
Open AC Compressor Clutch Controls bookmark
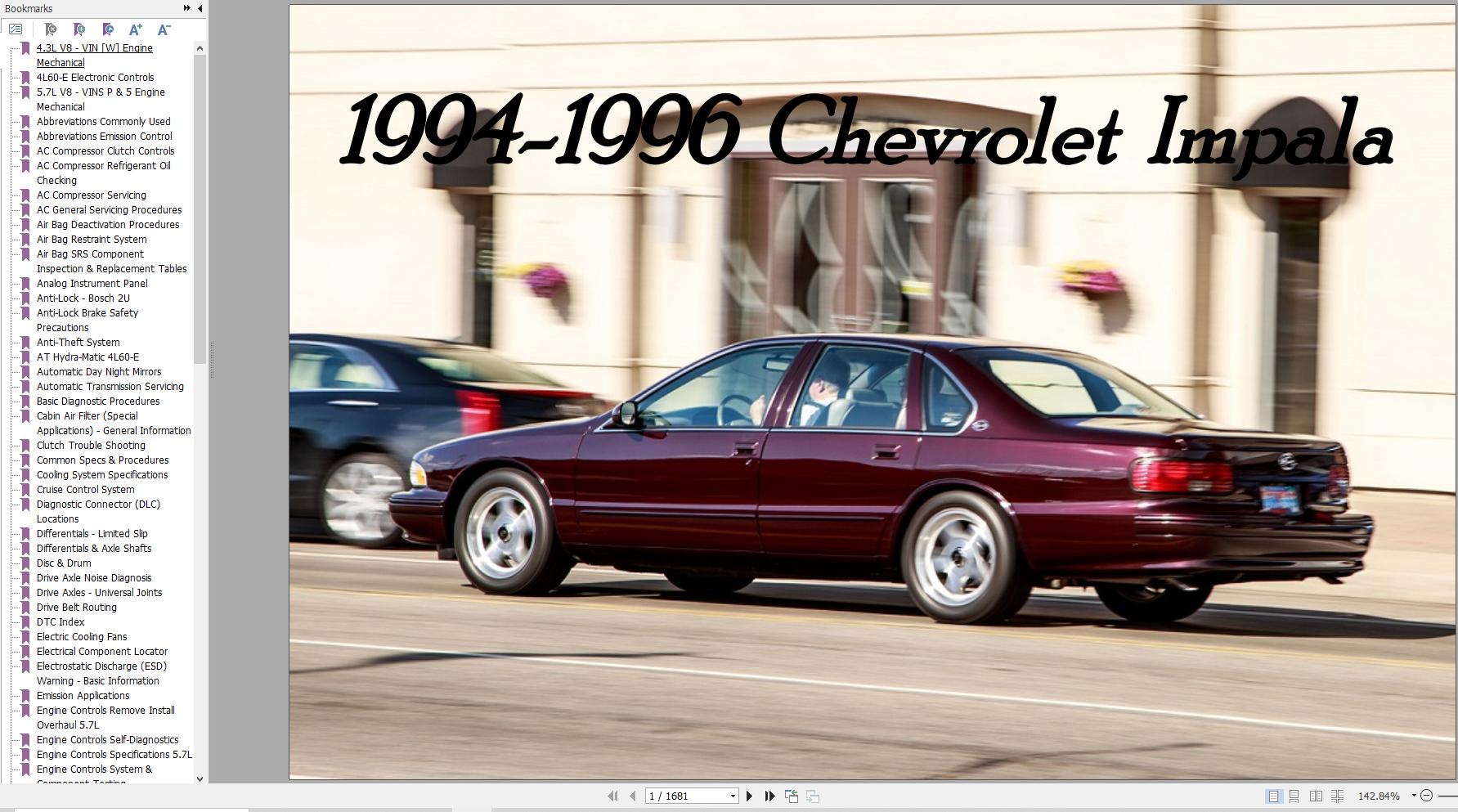tap(105, 150)
